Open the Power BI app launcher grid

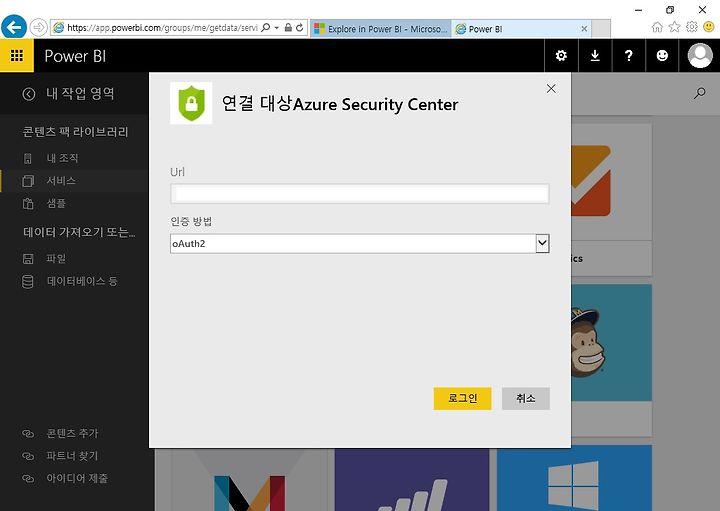(x=17, y=56)
